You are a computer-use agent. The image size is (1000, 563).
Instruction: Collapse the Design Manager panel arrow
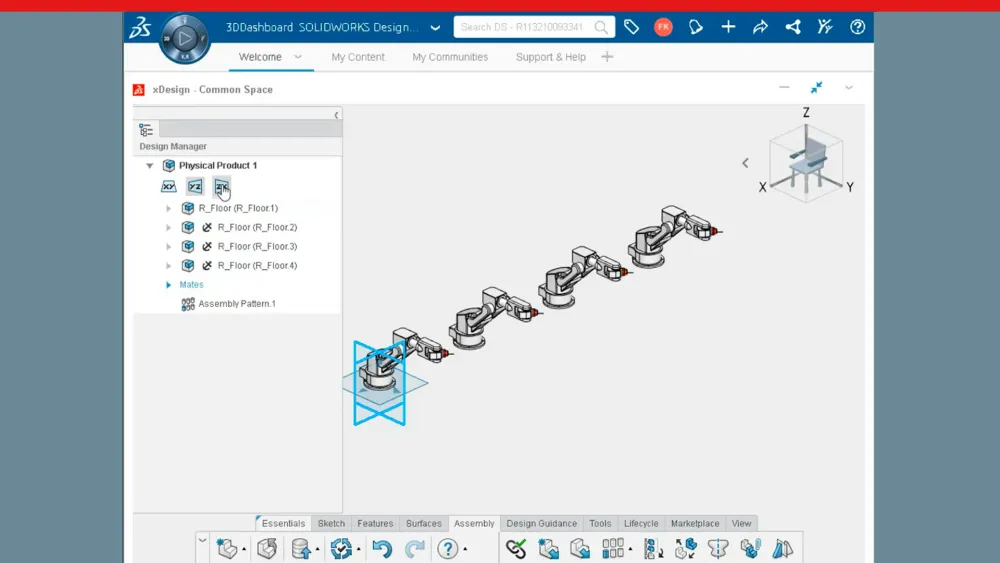336,115
